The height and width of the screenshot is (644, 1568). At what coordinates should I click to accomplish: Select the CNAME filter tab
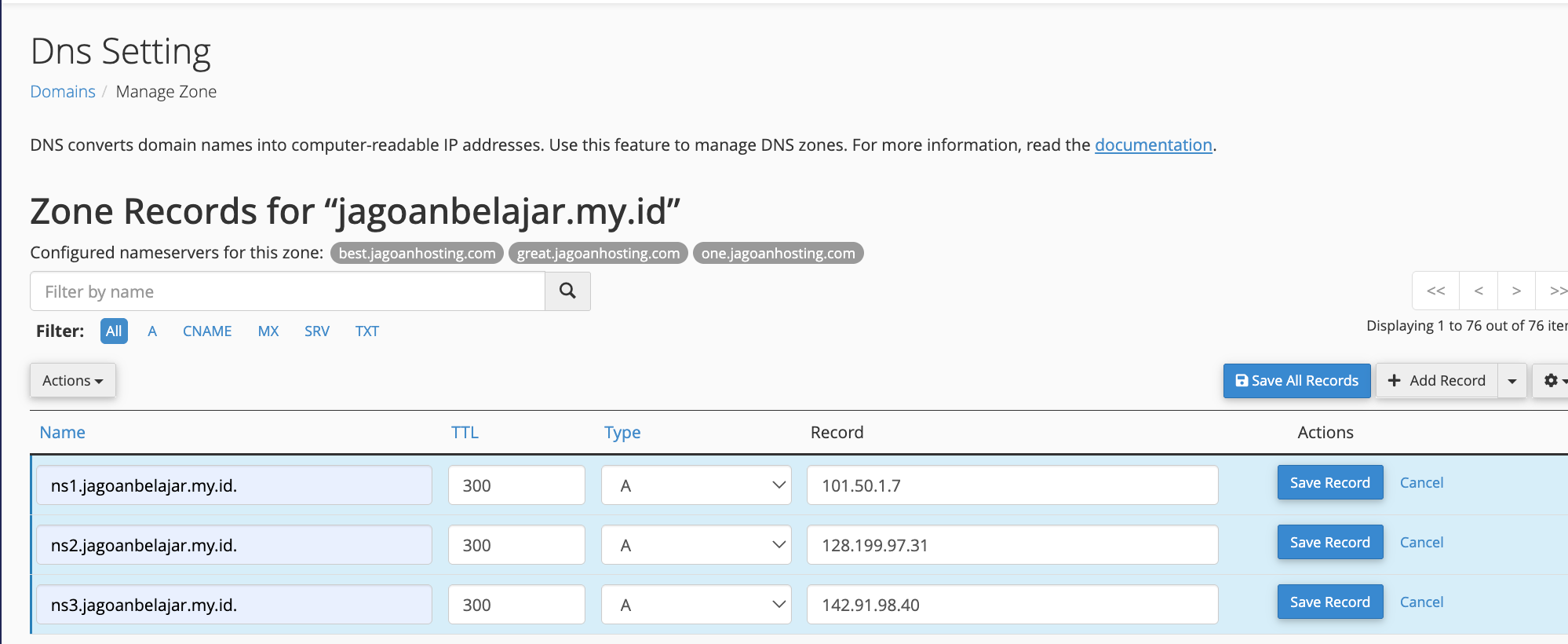coord(207,331)
